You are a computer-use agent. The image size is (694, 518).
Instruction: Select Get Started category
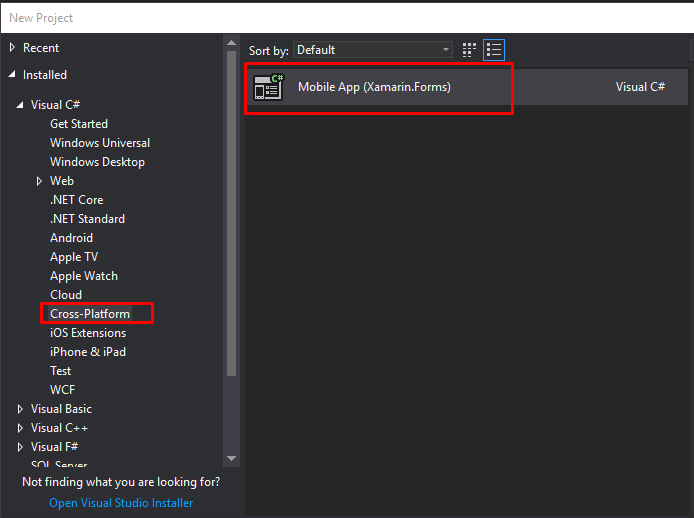[79, 124]
